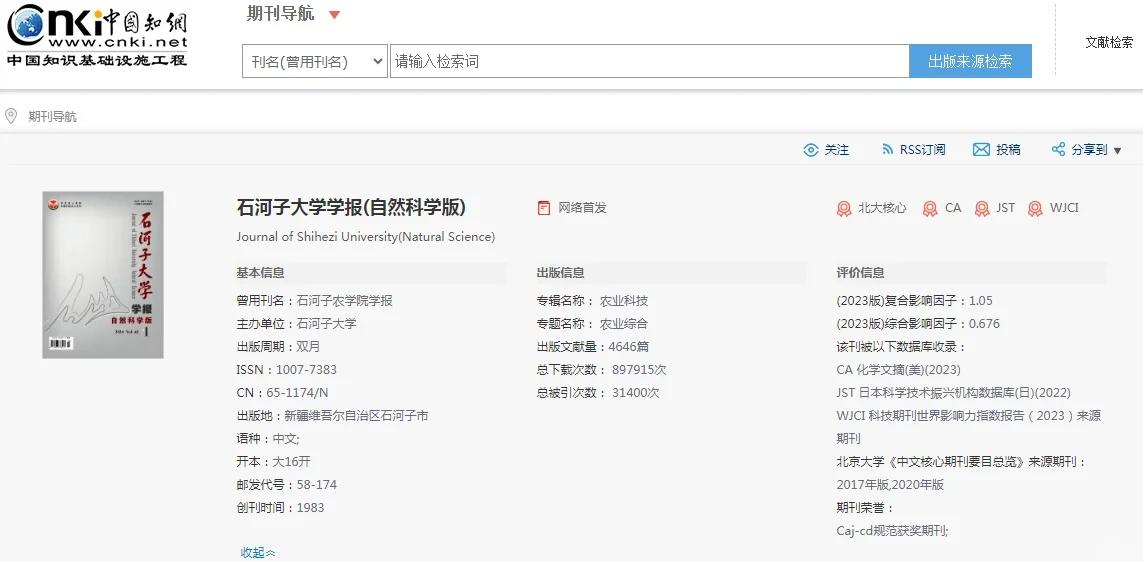Click the RSS feed icon

point(887,149)
